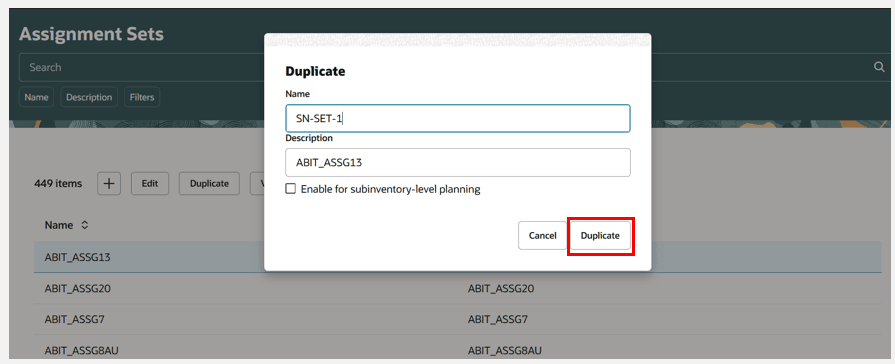The height and width of the screenshot is (364, 895).
Task: Click the Description field with ABIT_ASSG13
Action: (x=458, y=163)
